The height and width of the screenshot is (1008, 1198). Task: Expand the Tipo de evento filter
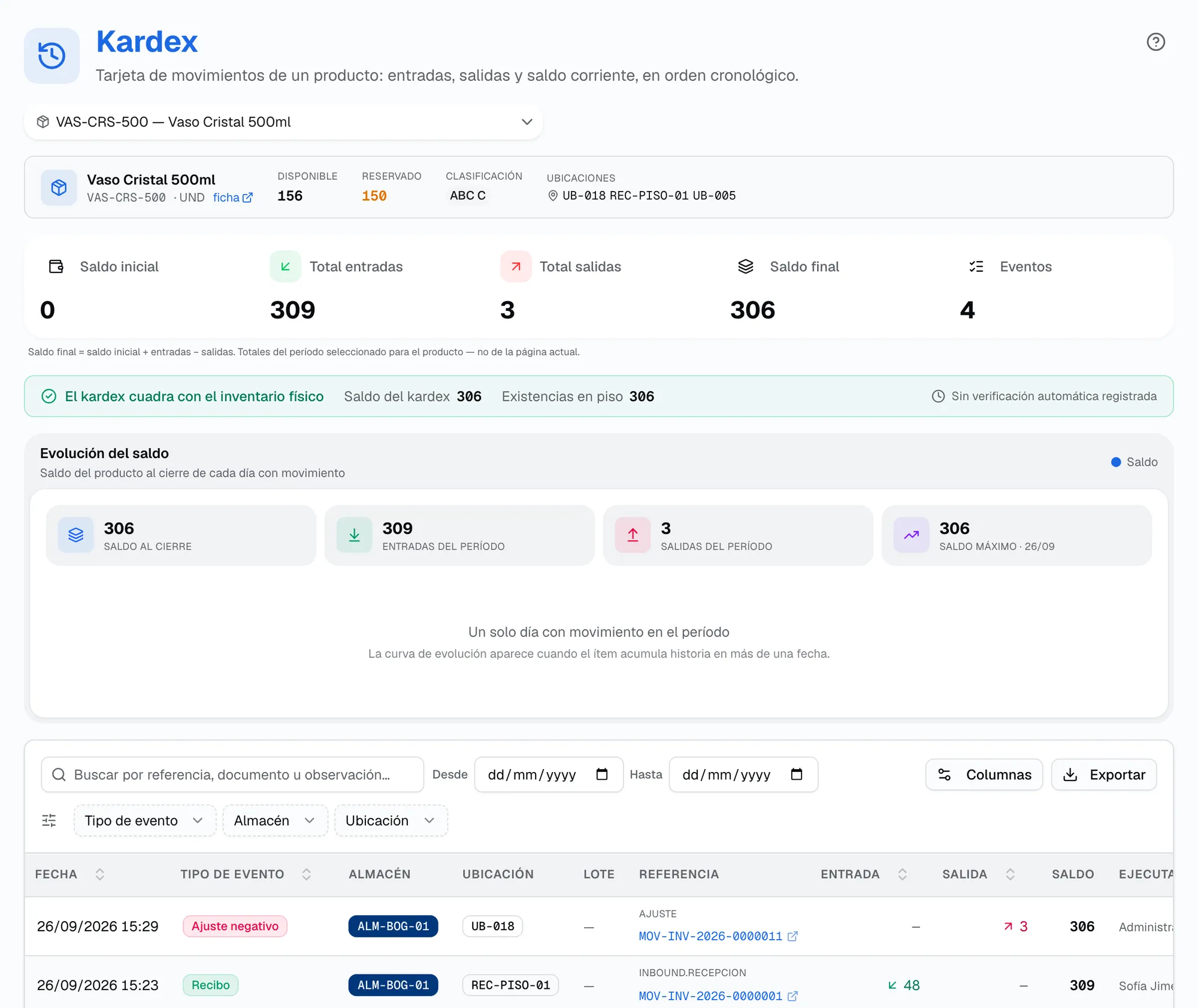tap(144, 821)
